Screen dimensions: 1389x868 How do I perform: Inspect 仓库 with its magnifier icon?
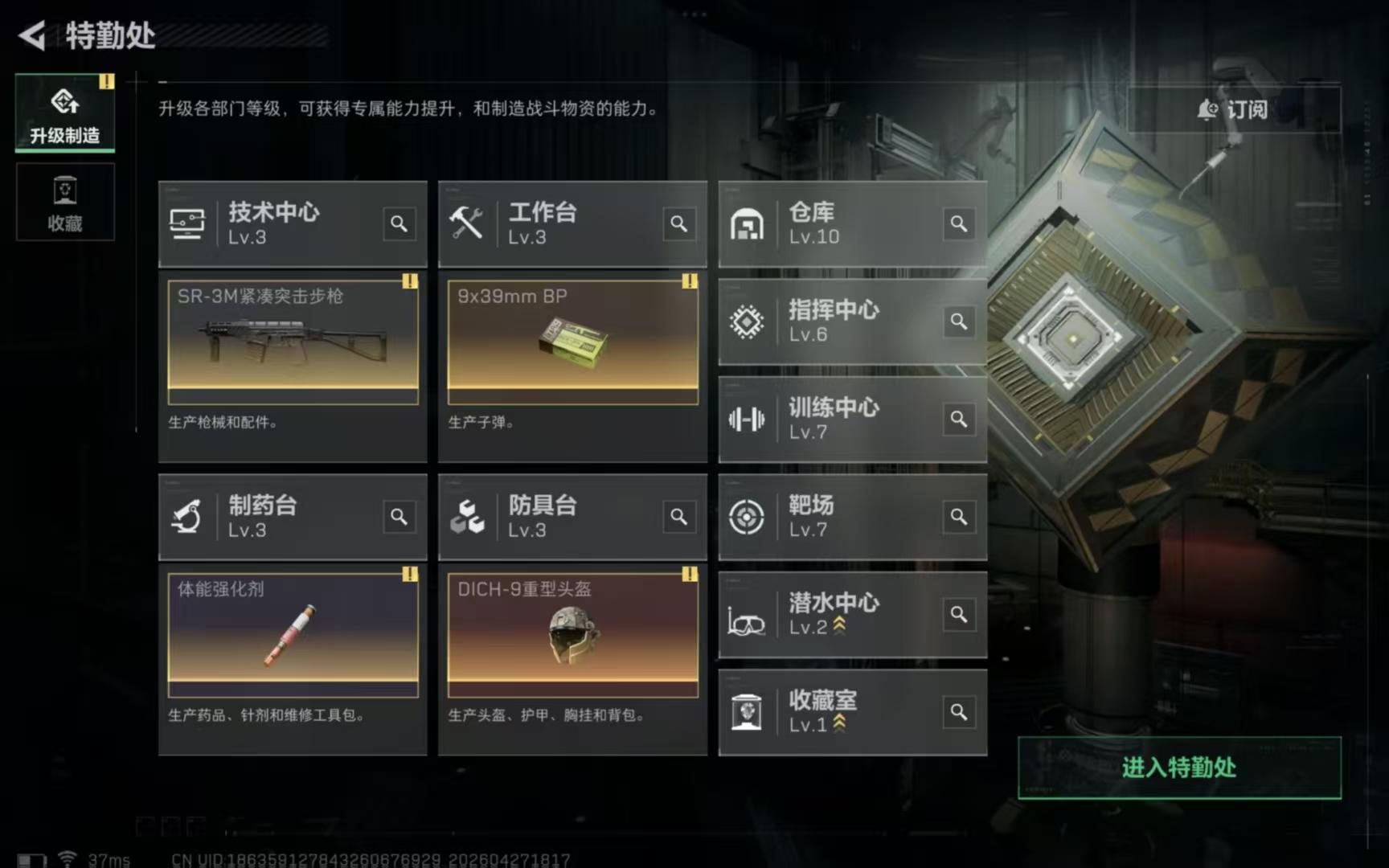958,223
